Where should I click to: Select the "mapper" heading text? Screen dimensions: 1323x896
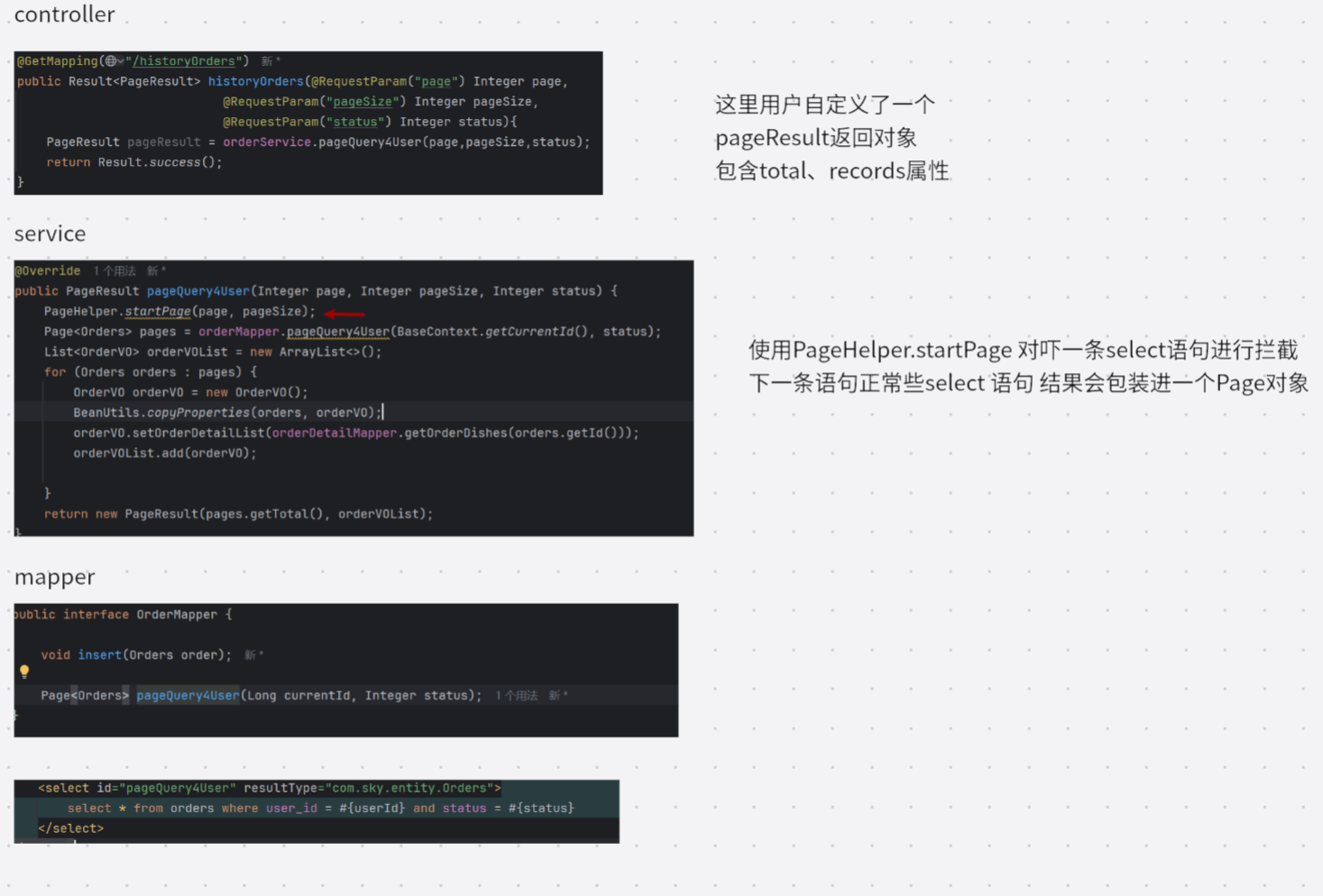coord(55,578)
